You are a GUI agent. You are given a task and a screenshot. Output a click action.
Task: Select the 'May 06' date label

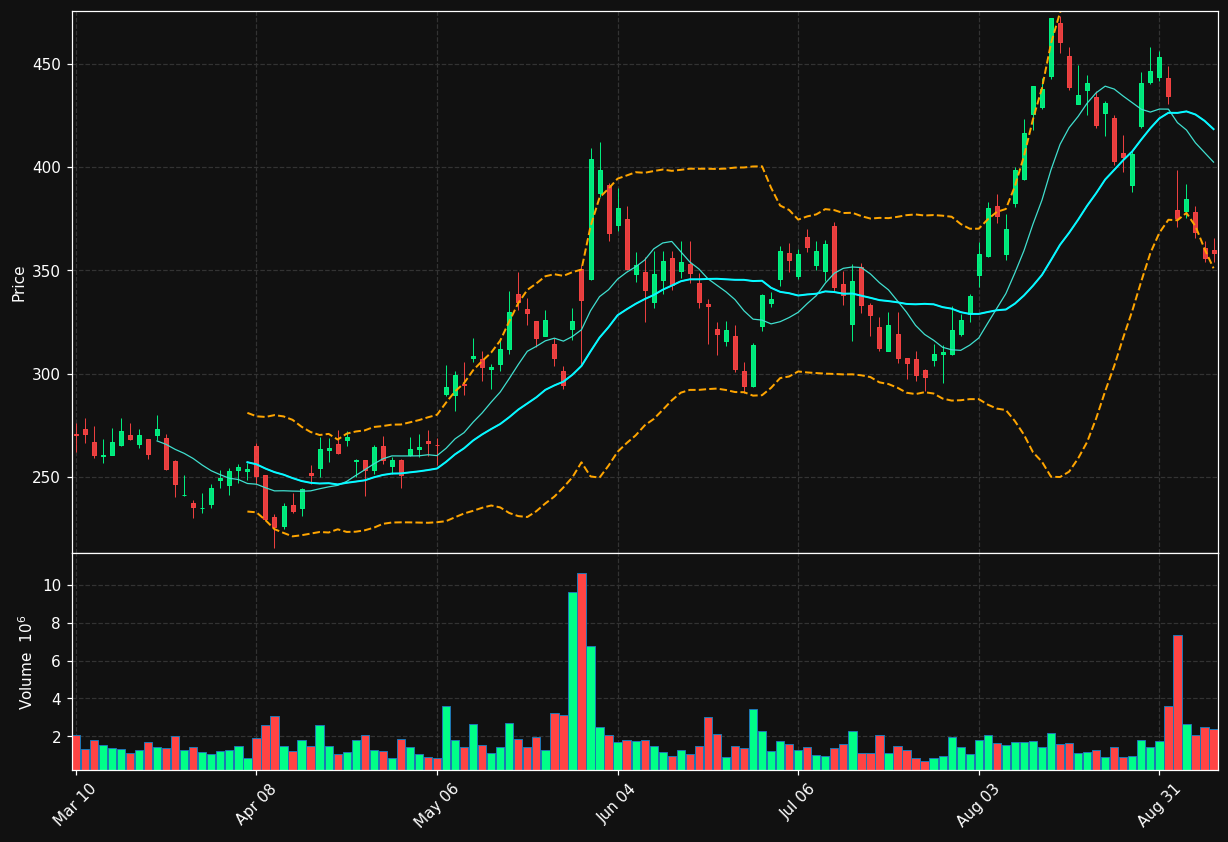437,805
